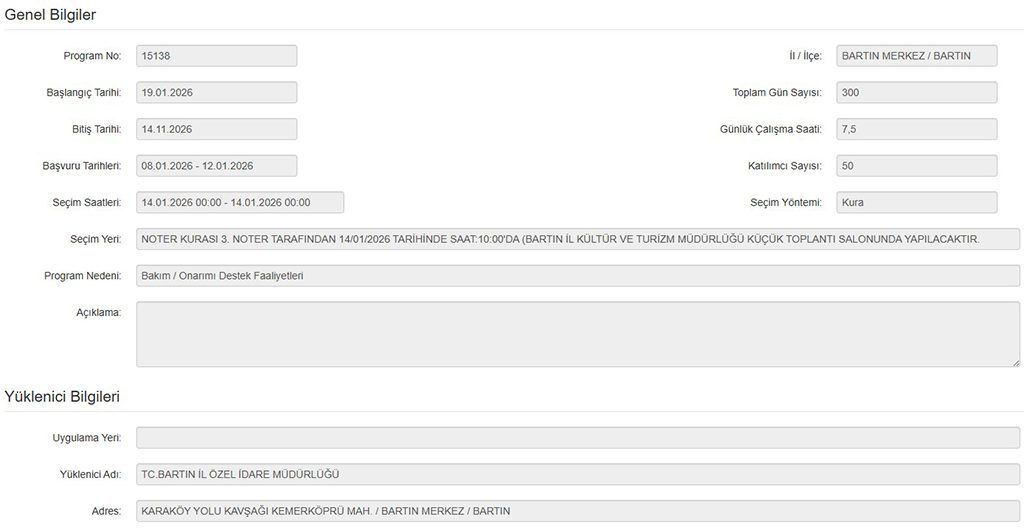
Task: Click the Program No label text
Action: coord(92,56)
